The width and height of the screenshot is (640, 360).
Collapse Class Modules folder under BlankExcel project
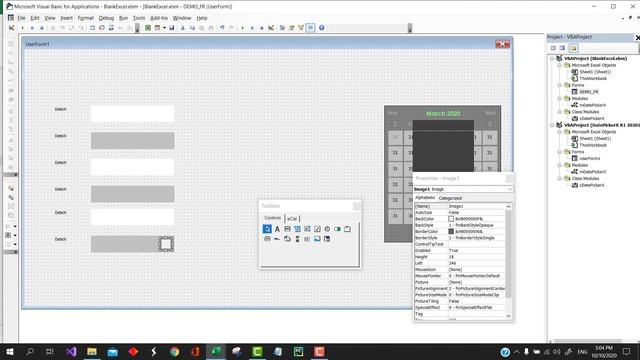[560, 111]
